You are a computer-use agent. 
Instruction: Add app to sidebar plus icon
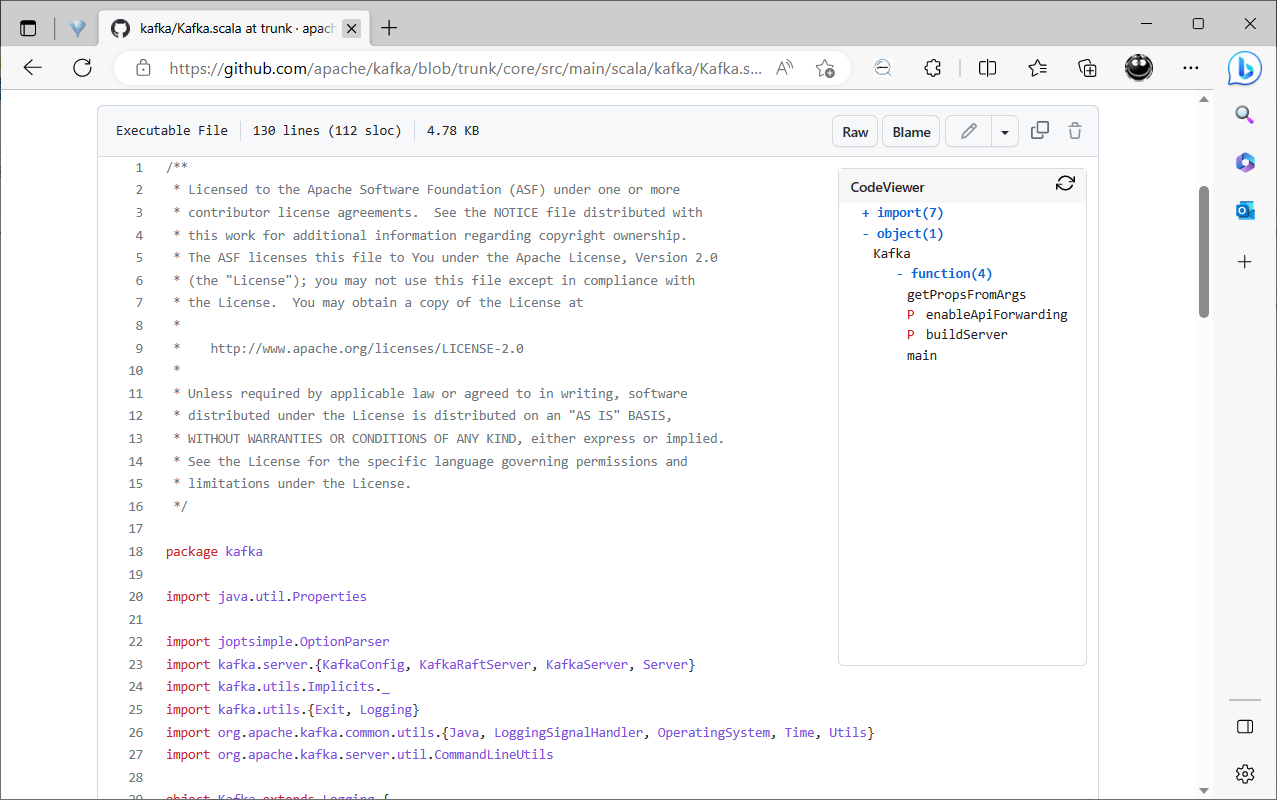click(1245, 262)
